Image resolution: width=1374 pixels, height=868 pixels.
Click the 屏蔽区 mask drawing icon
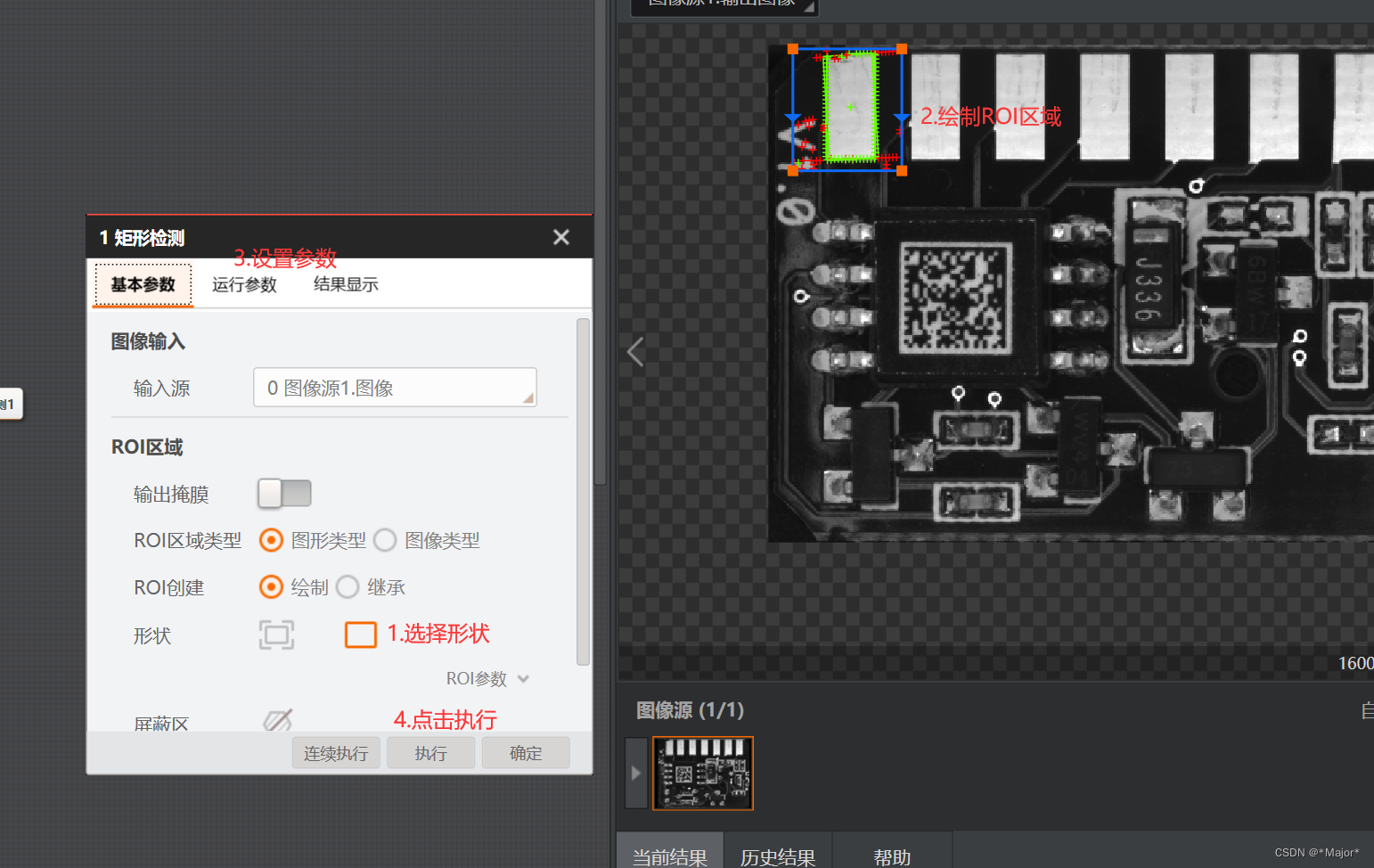tap(278, 720)
